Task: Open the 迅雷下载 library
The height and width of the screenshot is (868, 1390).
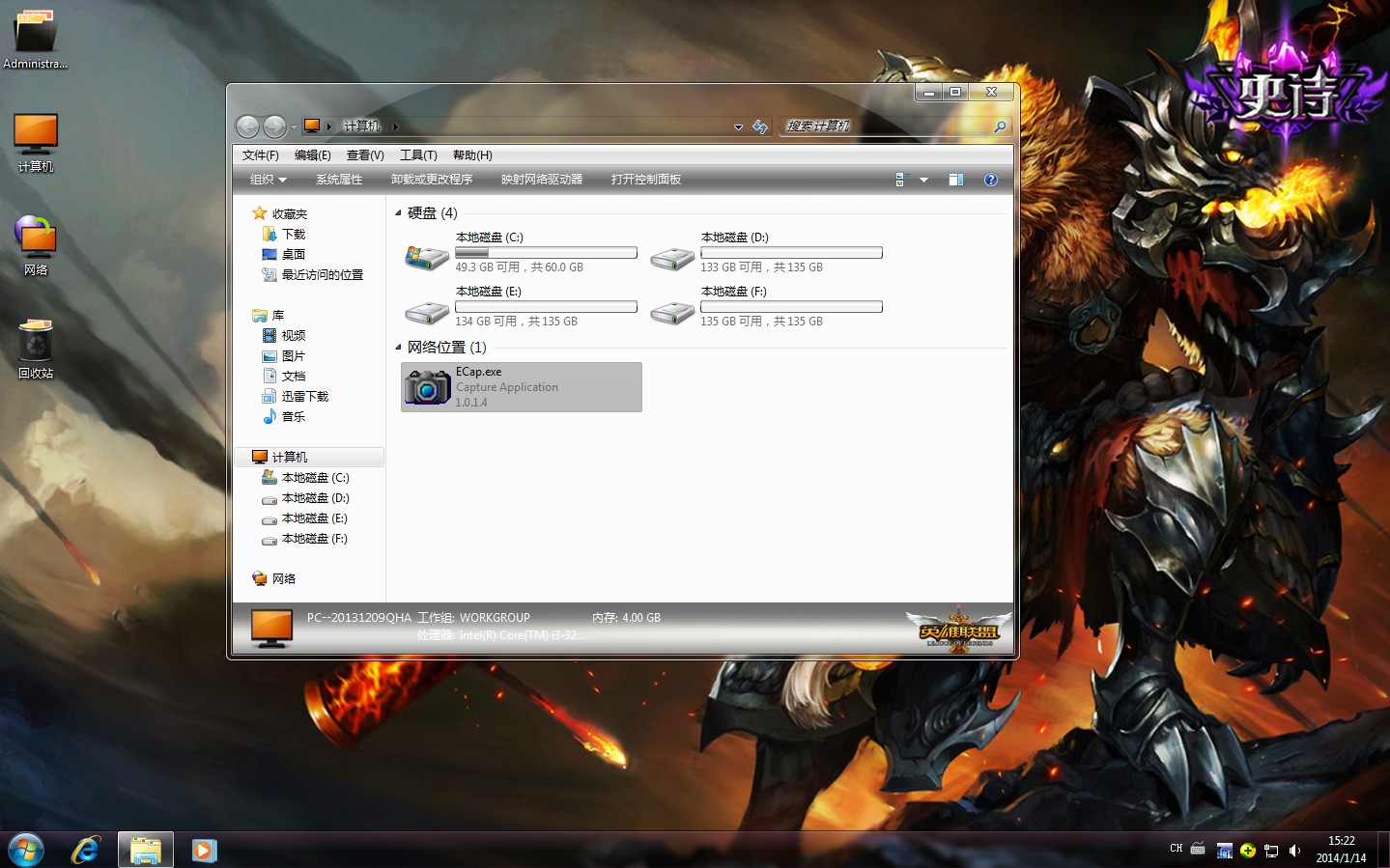Action: pos(296,397)
